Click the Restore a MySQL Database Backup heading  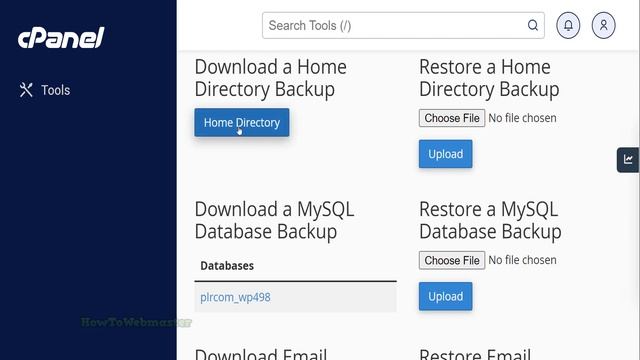pos(490,220)
